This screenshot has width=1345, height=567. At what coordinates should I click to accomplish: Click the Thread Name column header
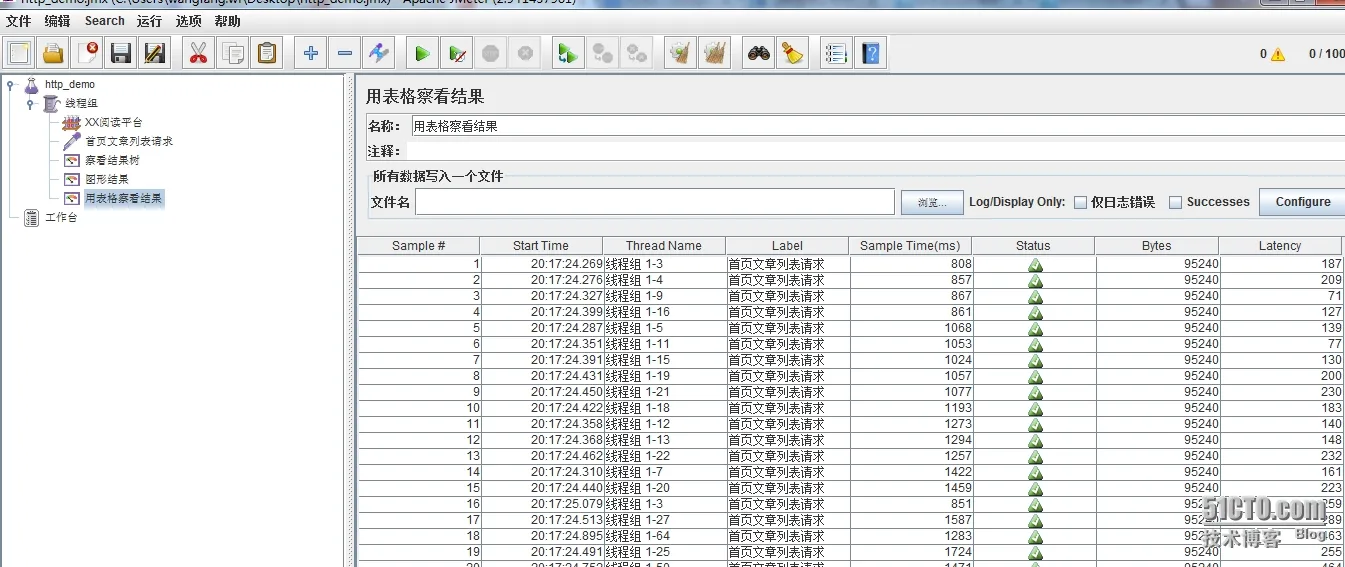[664, 245]
